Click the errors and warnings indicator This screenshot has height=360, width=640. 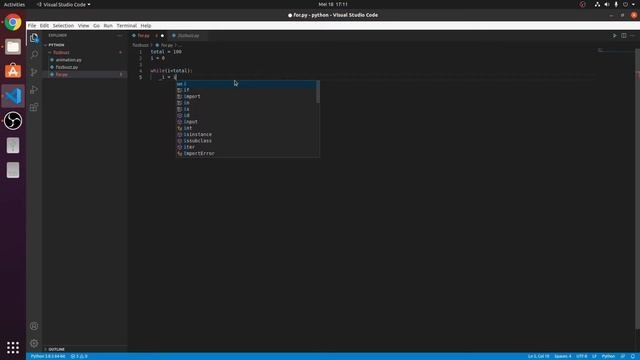79,356
